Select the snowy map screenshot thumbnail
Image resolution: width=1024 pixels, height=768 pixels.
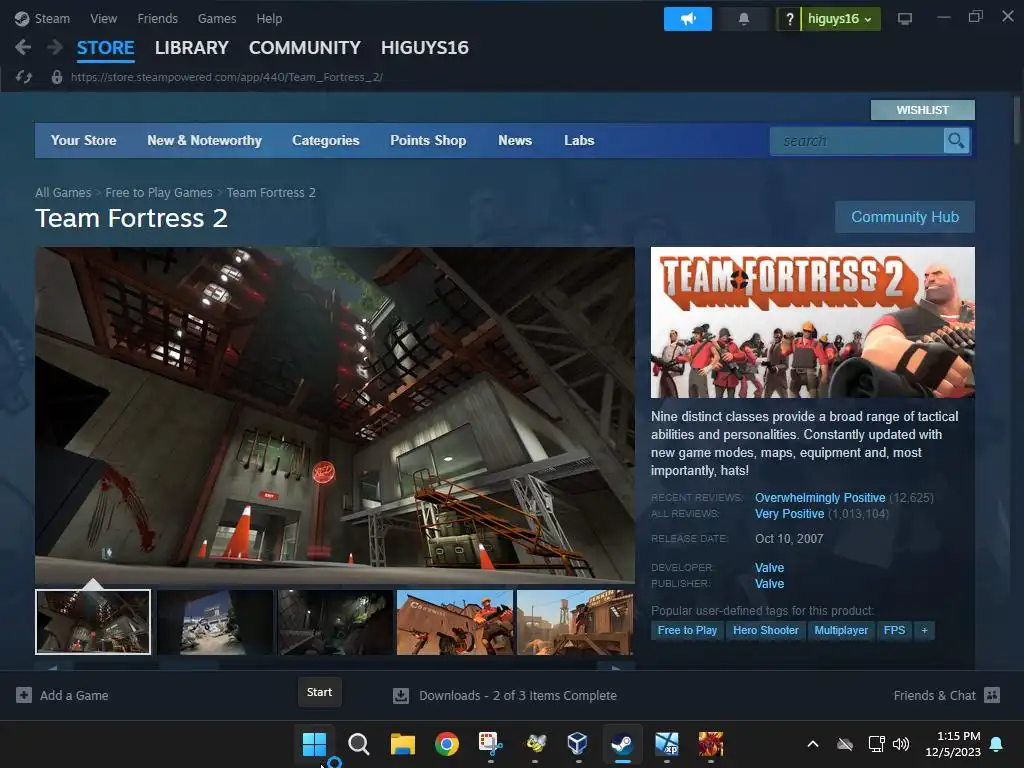click(214, 622)
